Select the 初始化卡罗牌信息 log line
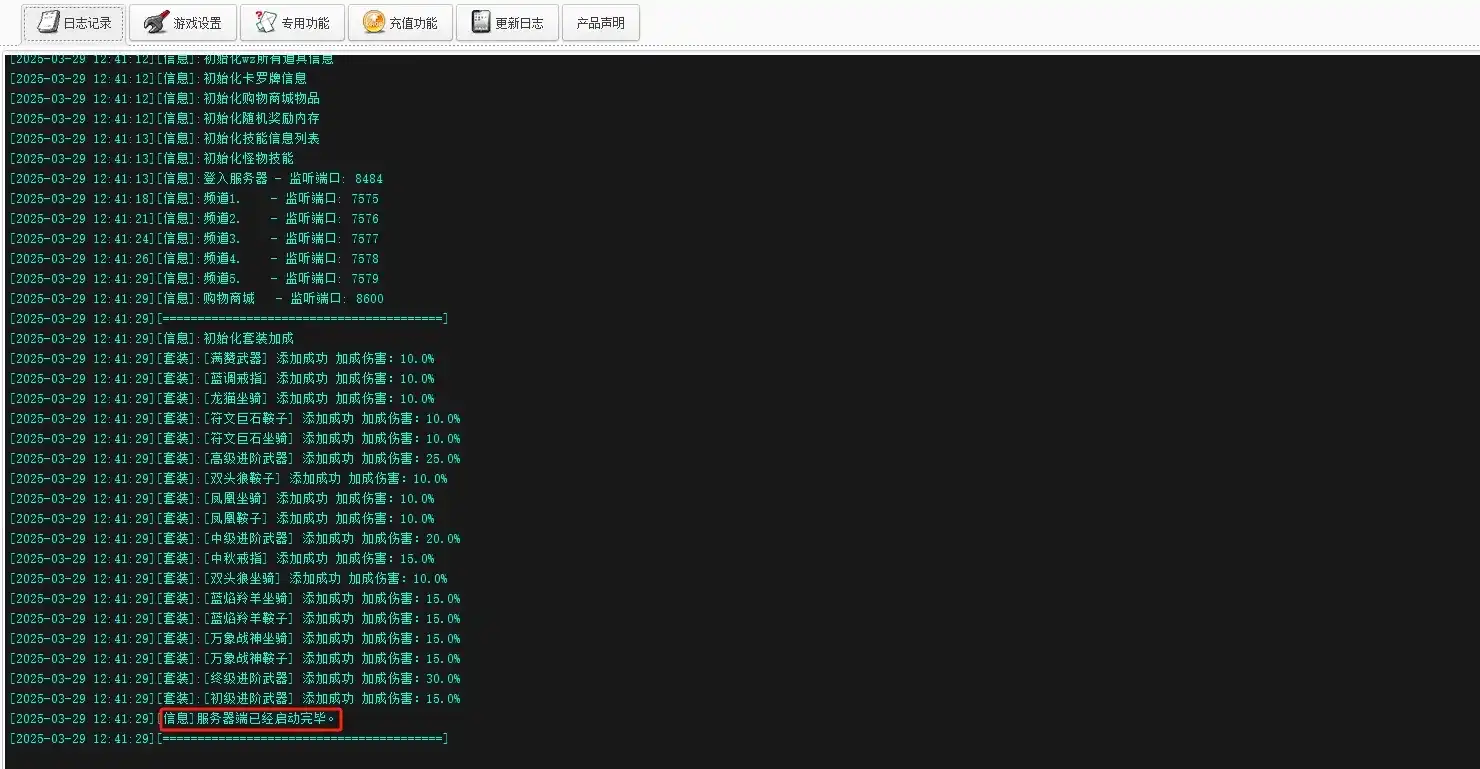This screenshot has width=1480, height=769. point(158,78)
